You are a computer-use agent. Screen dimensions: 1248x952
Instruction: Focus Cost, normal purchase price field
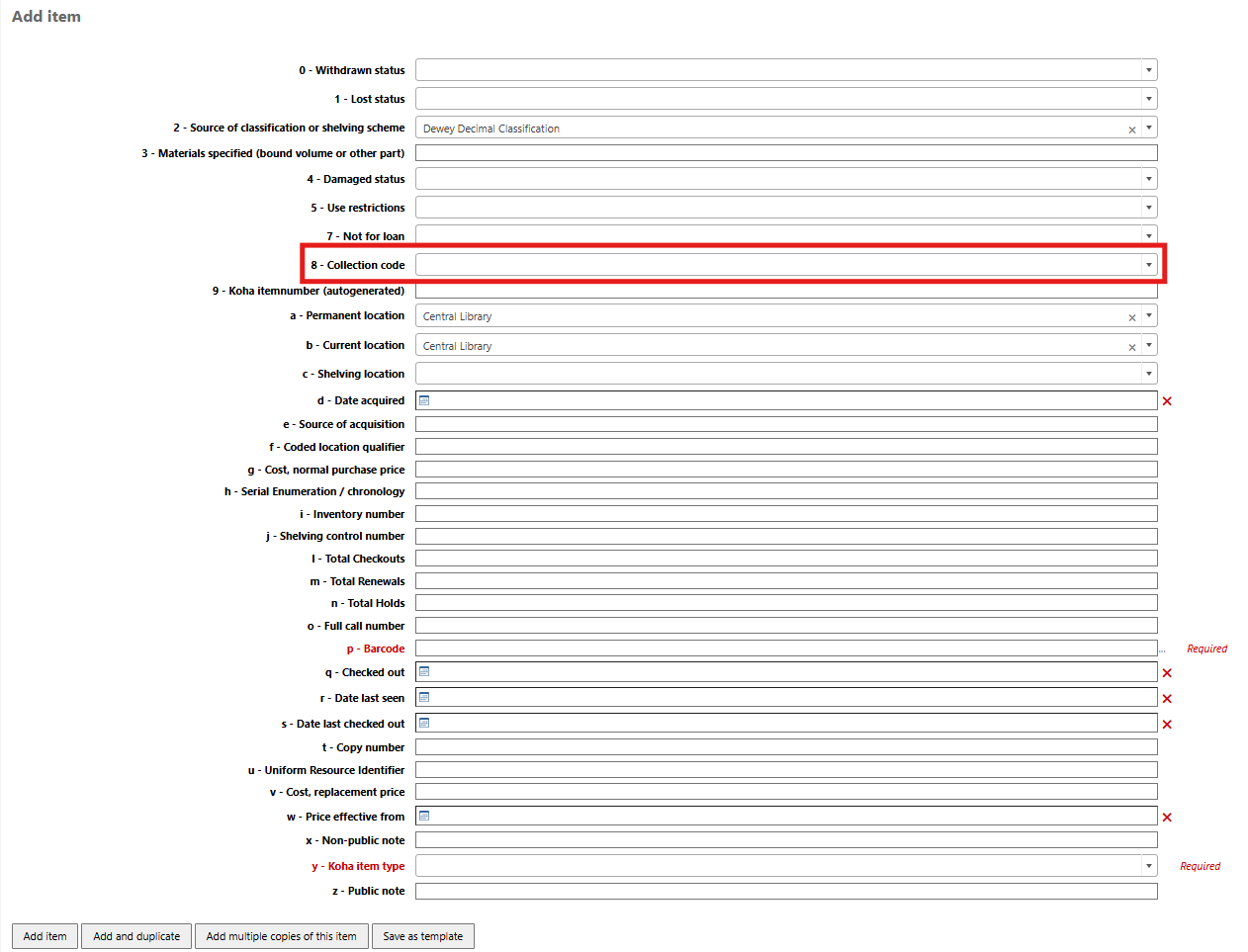coord(786,470)
